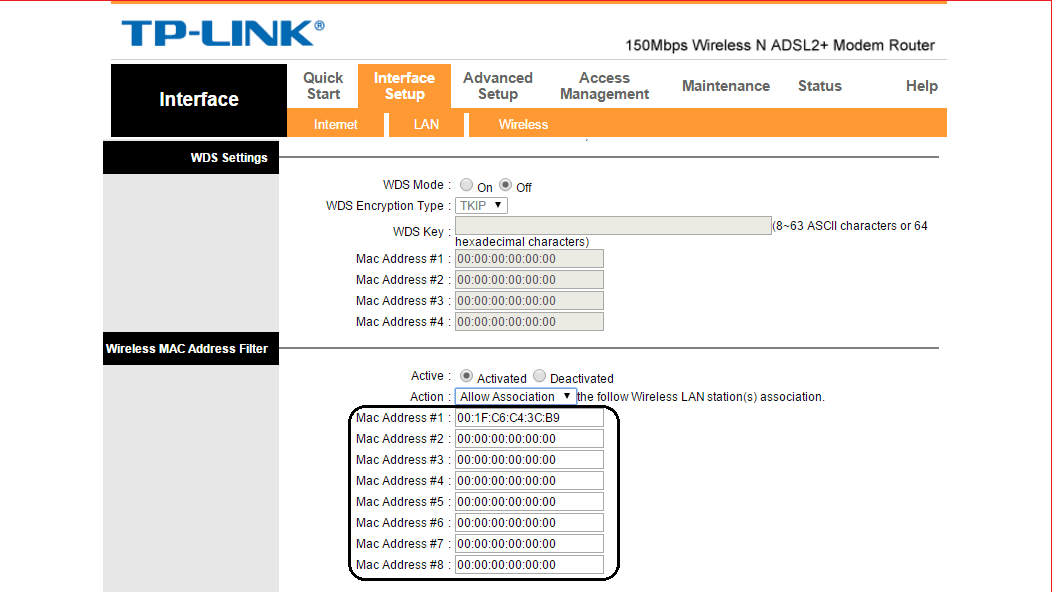
Task: Open the Allow Association action dropdown
Action: 515,397
